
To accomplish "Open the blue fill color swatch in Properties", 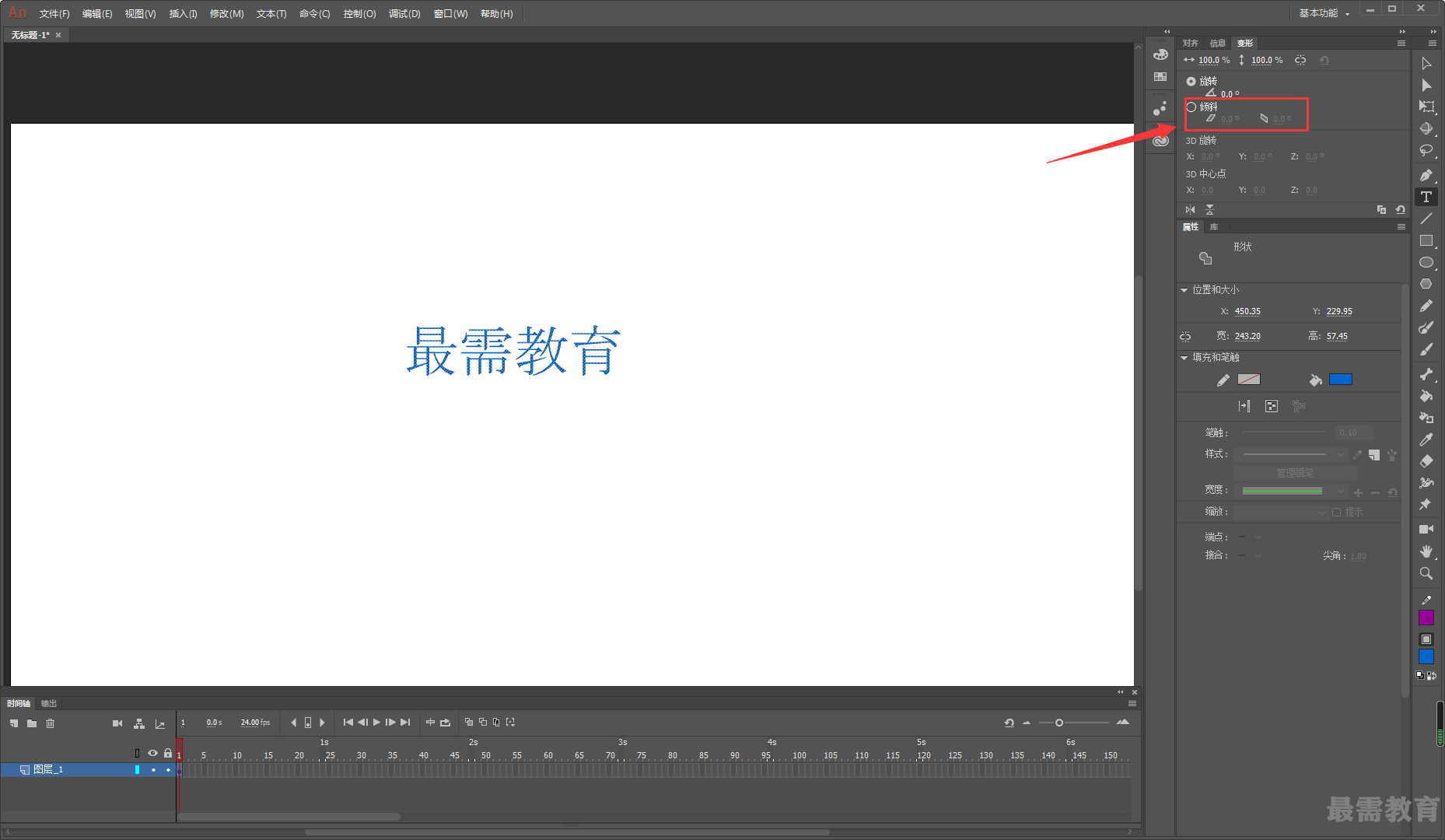I will [1341, 380].
